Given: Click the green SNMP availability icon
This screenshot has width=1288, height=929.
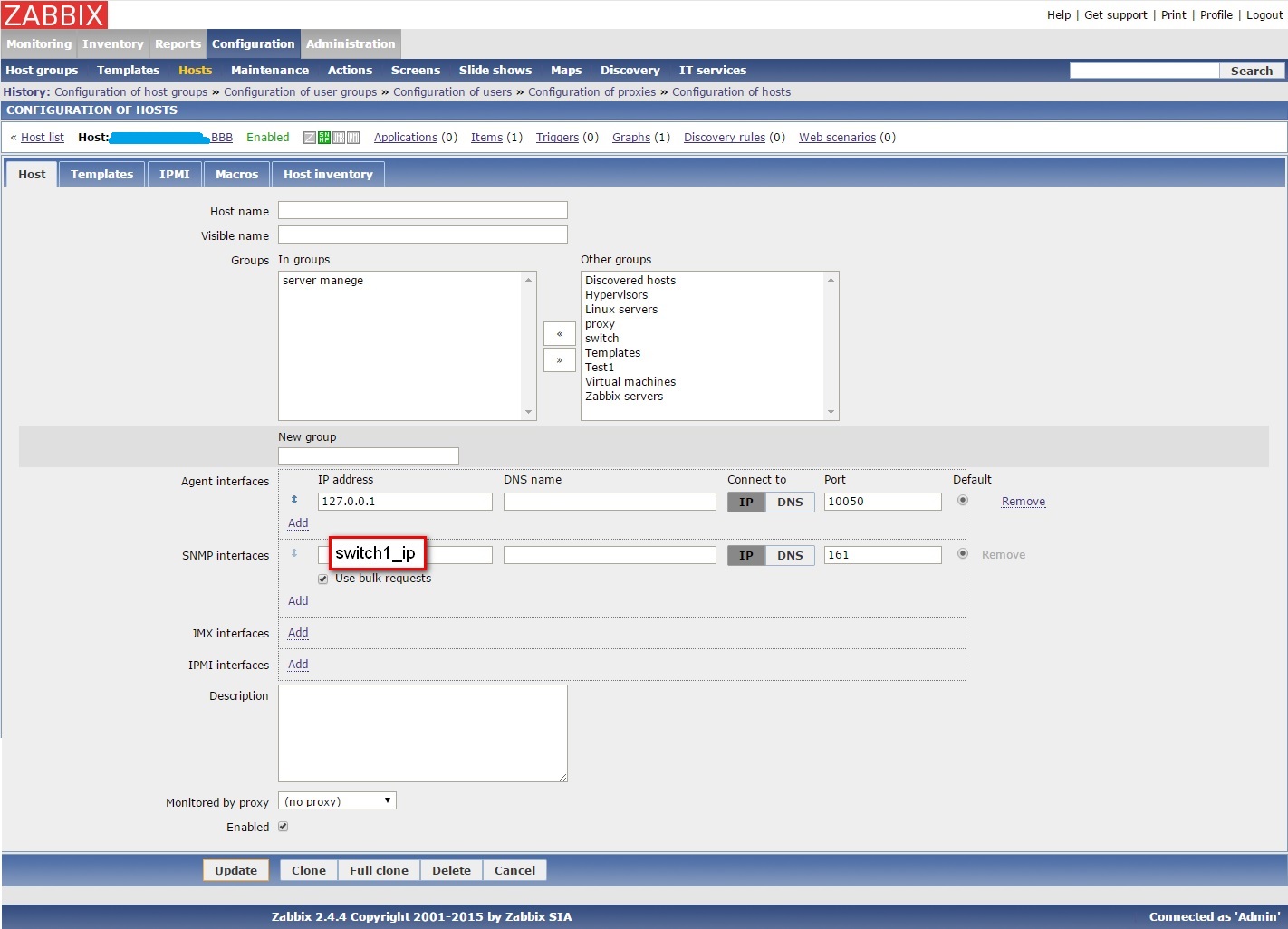Looking at the screenshot, I should (324, 138).
